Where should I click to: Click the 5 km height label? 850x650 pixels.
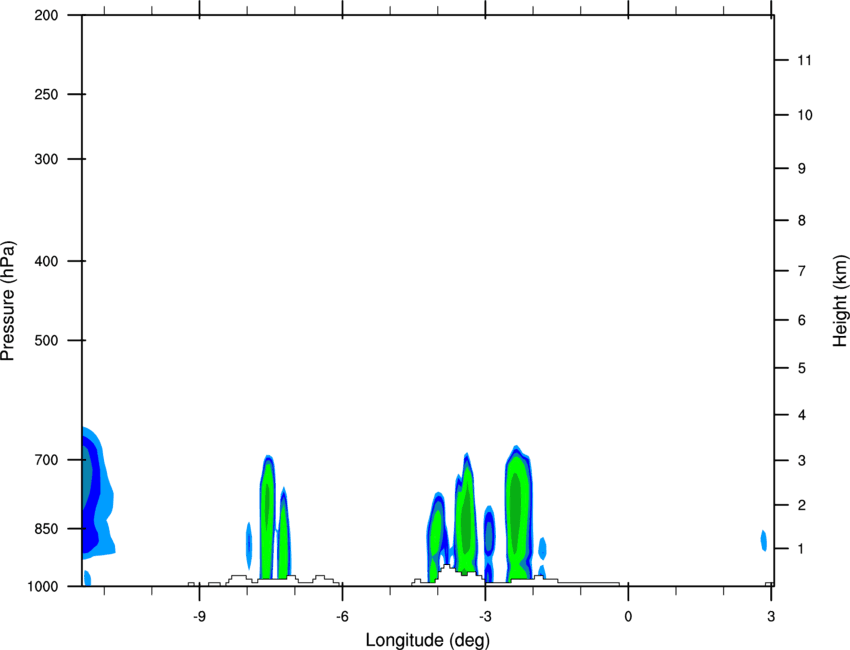coord(801,369)
